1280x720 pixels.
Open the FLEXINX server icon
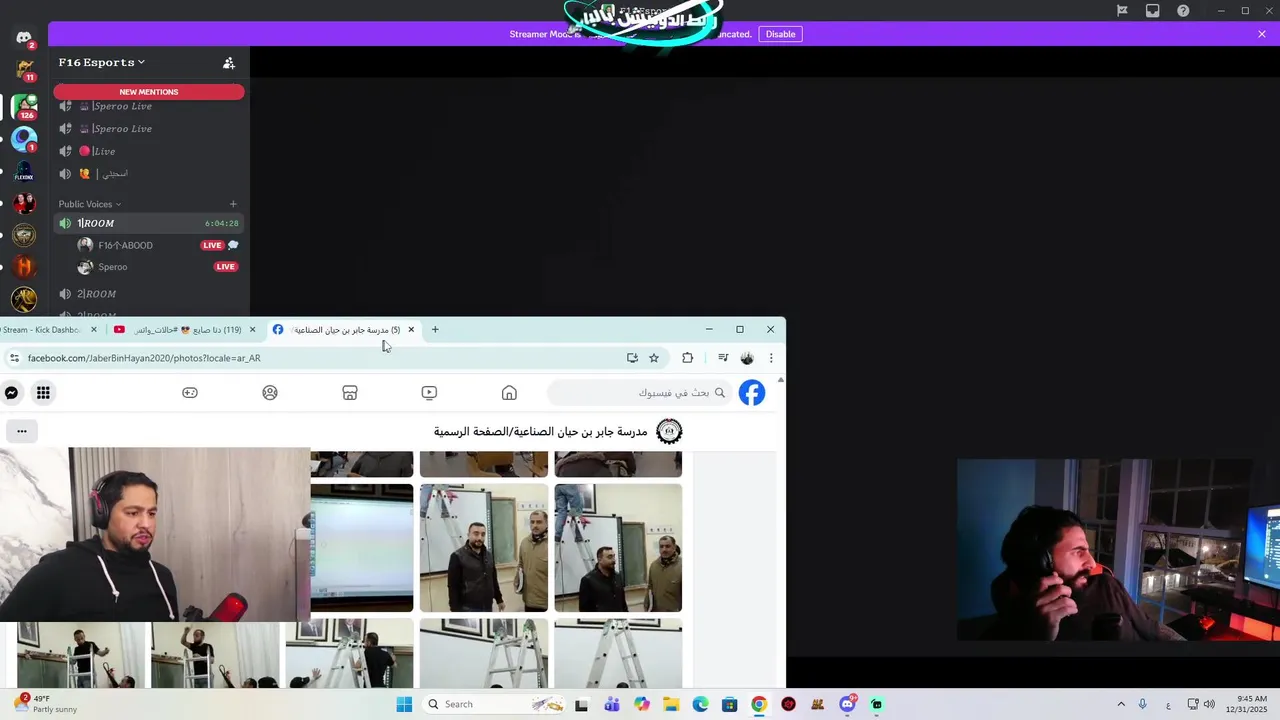24,171
